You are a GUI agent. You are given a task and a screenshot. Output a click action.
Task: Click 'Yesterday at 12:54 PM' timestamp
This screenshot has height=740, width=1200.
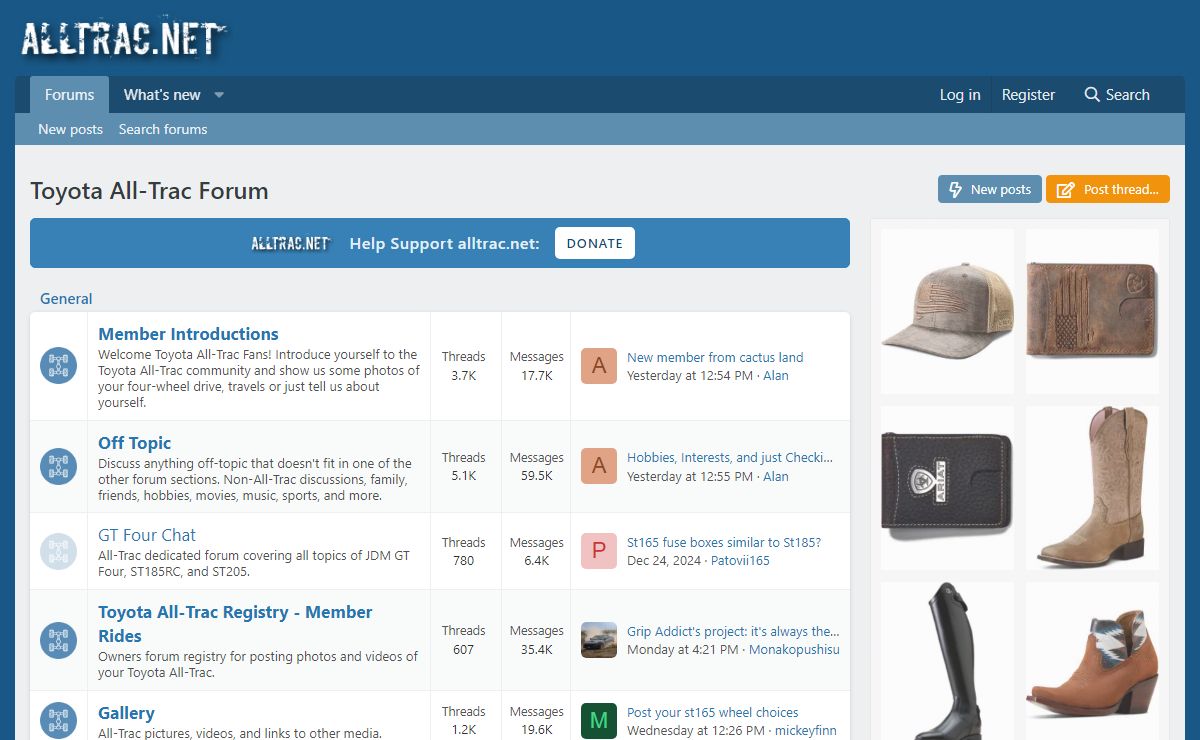[690, 375]
